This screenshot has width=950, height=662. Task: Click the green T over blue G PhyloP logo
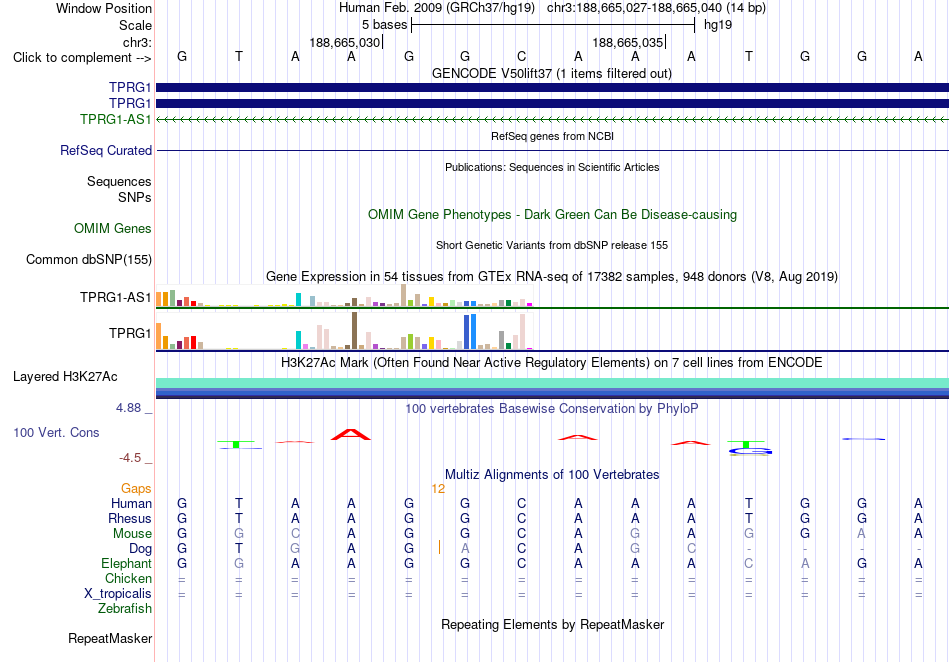[x=749, y=448]
